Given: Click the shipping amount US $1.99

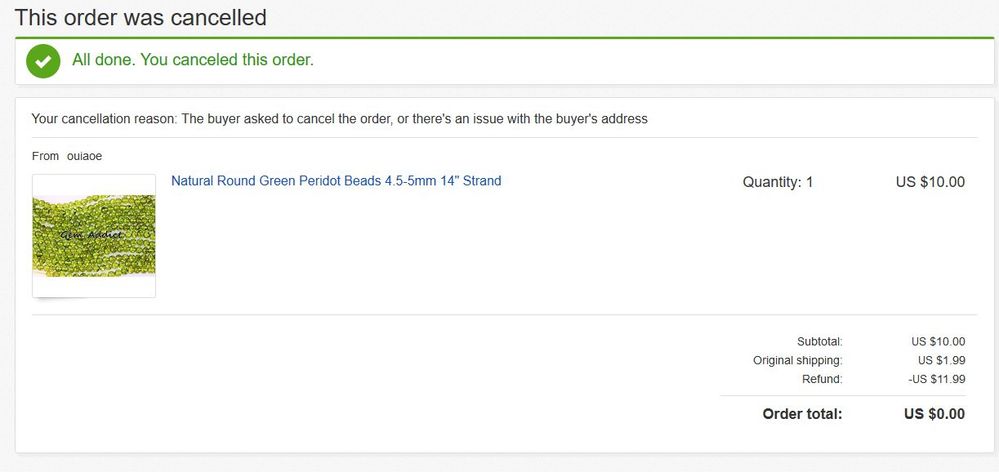Looking at the screenshot, I should 942,361.
